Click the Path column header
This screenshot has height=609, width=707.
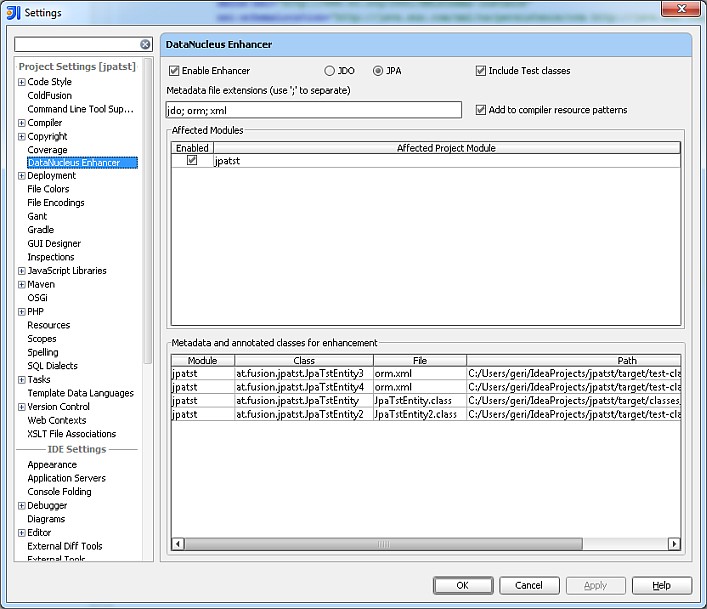coord(574,361)
